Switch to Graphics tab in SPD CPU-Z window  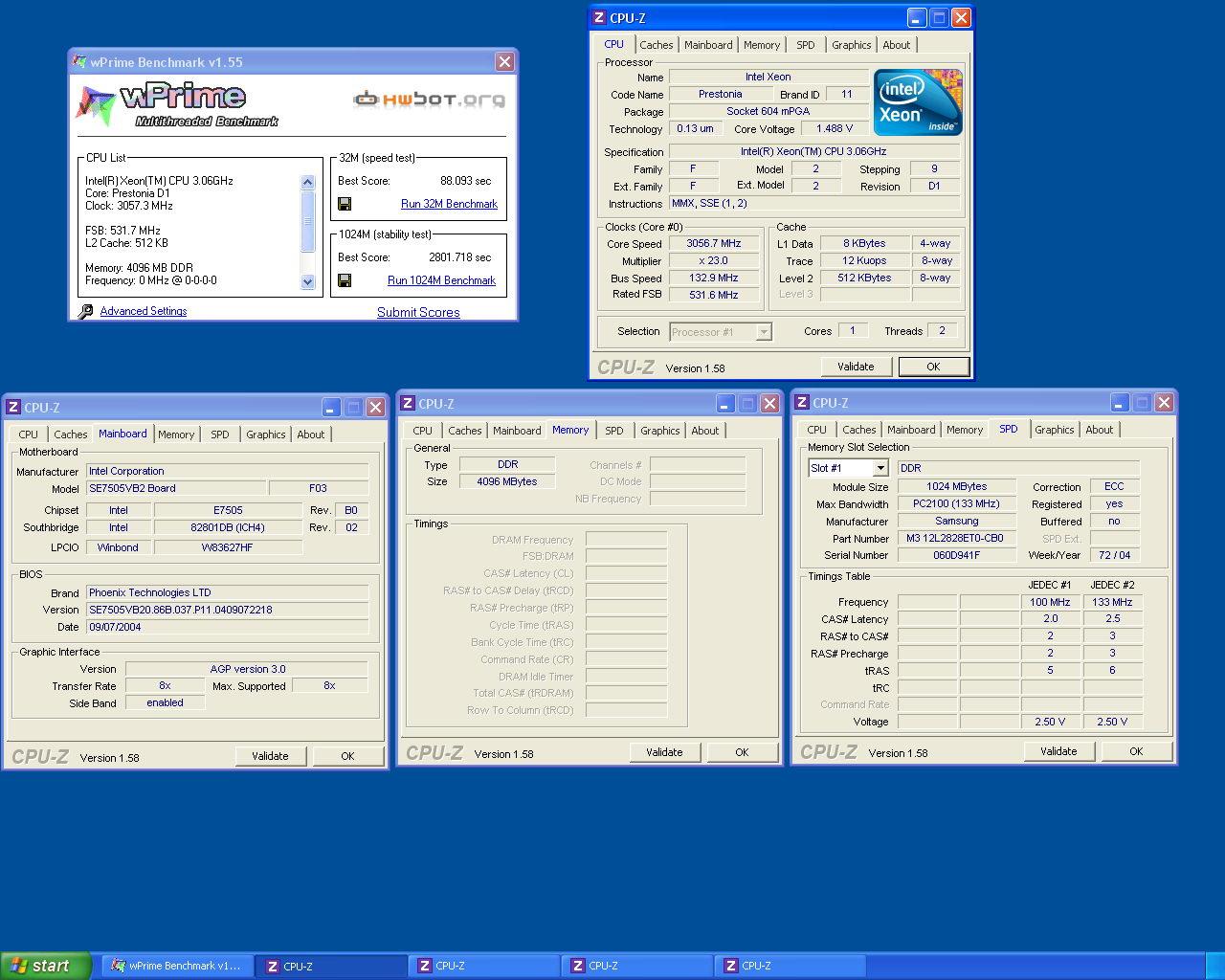pyautogui.click(x=1054, y=430)
